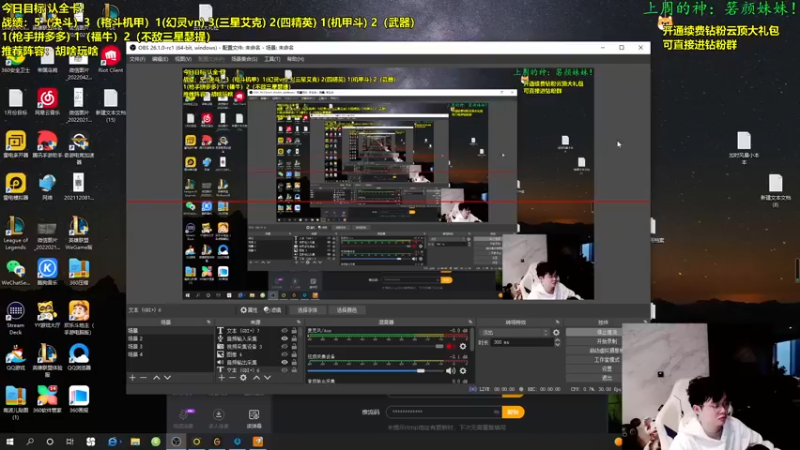Remove selected source with the minus icon

click(x=232, y=378)
